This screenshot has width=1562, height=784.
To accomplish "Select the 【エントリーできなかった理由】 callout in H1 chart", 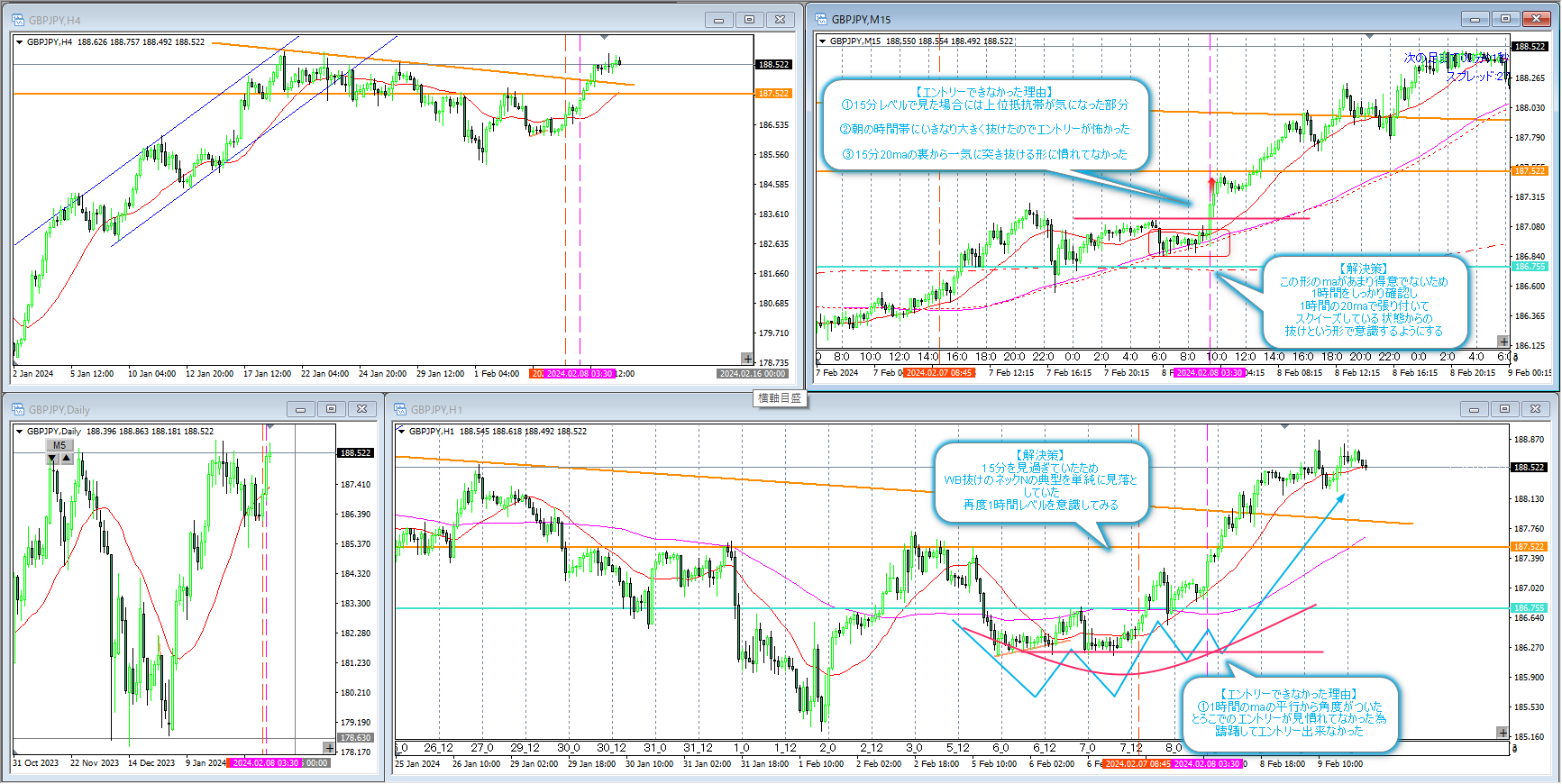I will 1289,713.
